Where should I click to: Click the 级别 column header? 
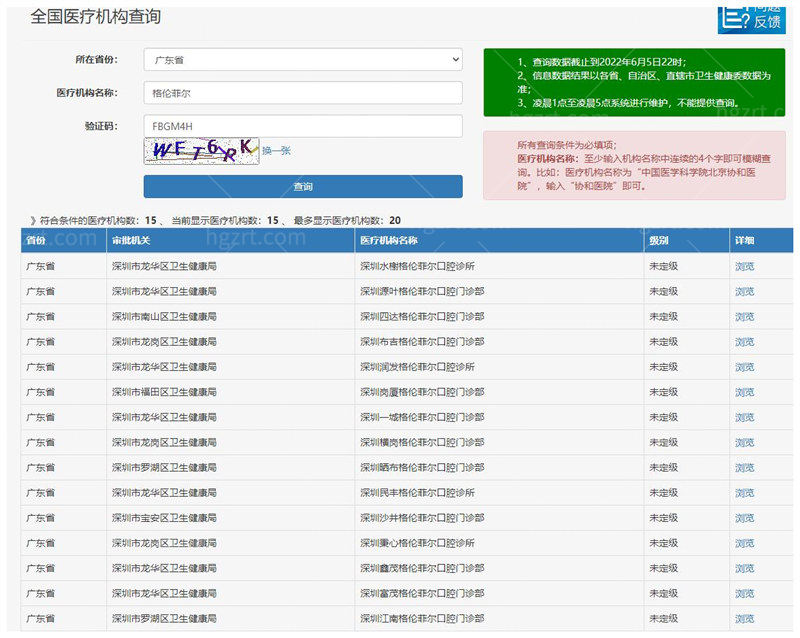tap(657, 241)
